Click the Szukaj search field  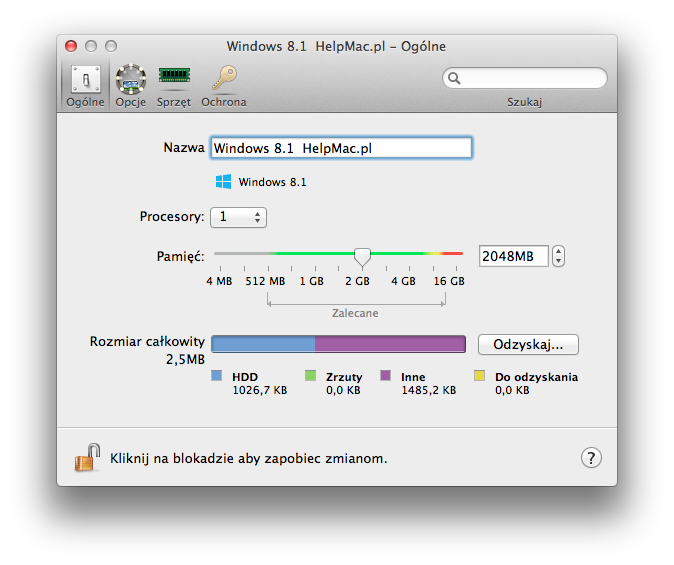click(x=532, y=78)
